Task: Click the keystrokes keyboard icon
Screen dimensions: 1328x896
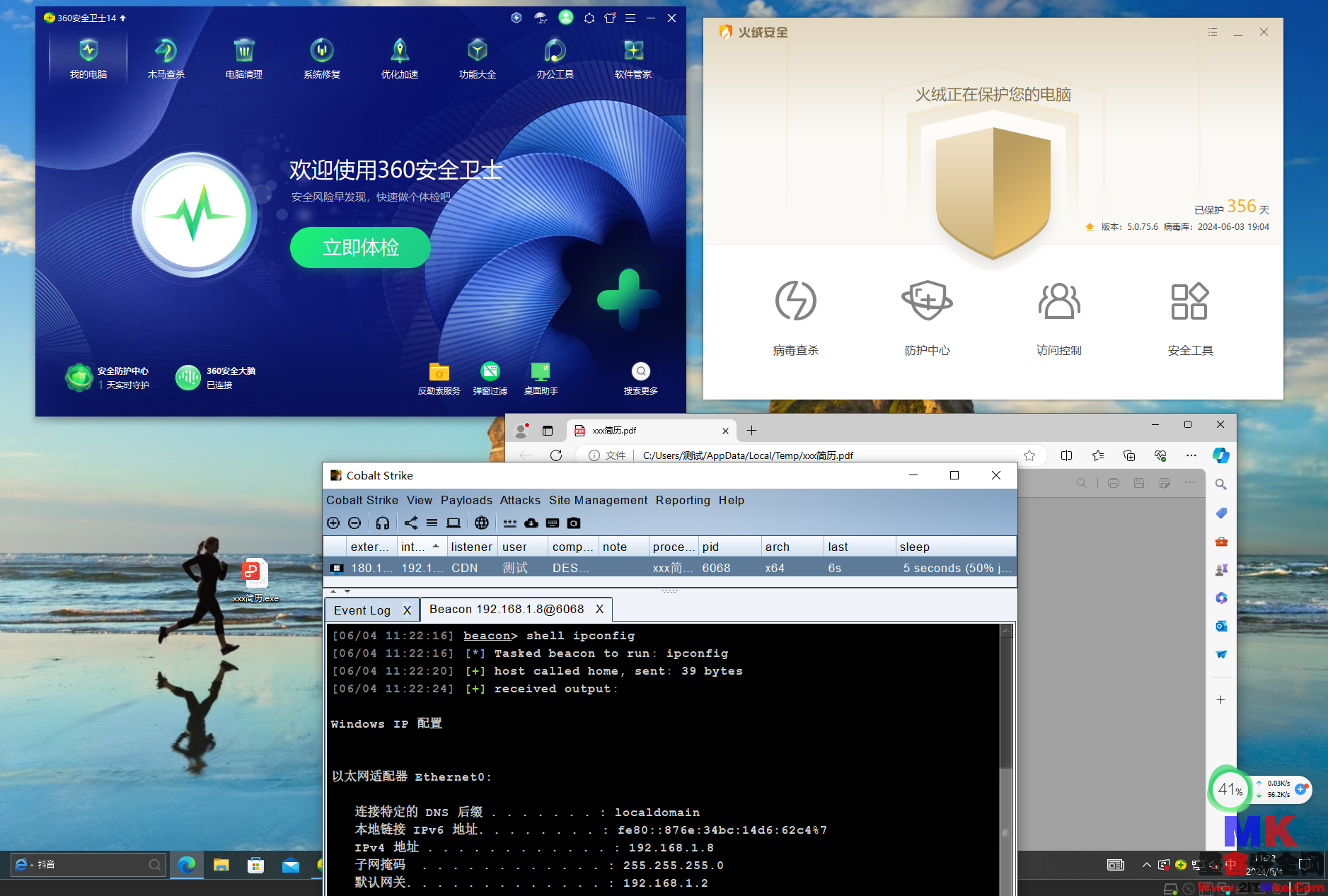Action: tap(553, 523)
